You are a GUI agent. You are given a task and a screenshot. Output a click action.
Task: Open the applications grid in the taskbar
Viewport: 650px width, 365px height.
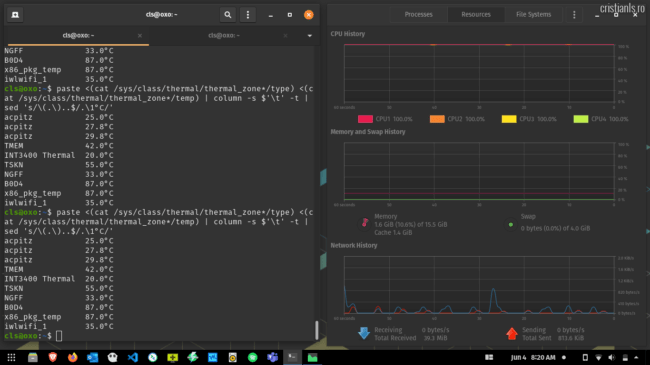pos(11,358)
